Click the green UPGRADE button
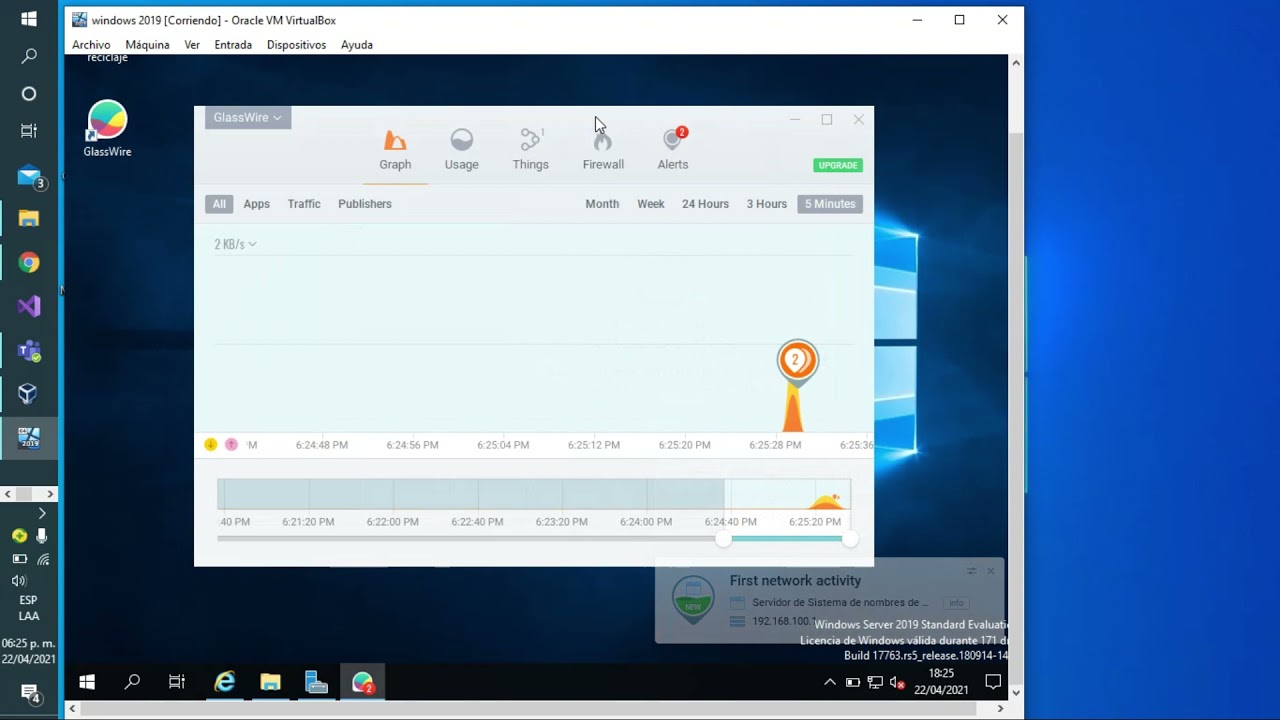The image size is (1280, 720). pyautogui.click(x=838, y=165)
